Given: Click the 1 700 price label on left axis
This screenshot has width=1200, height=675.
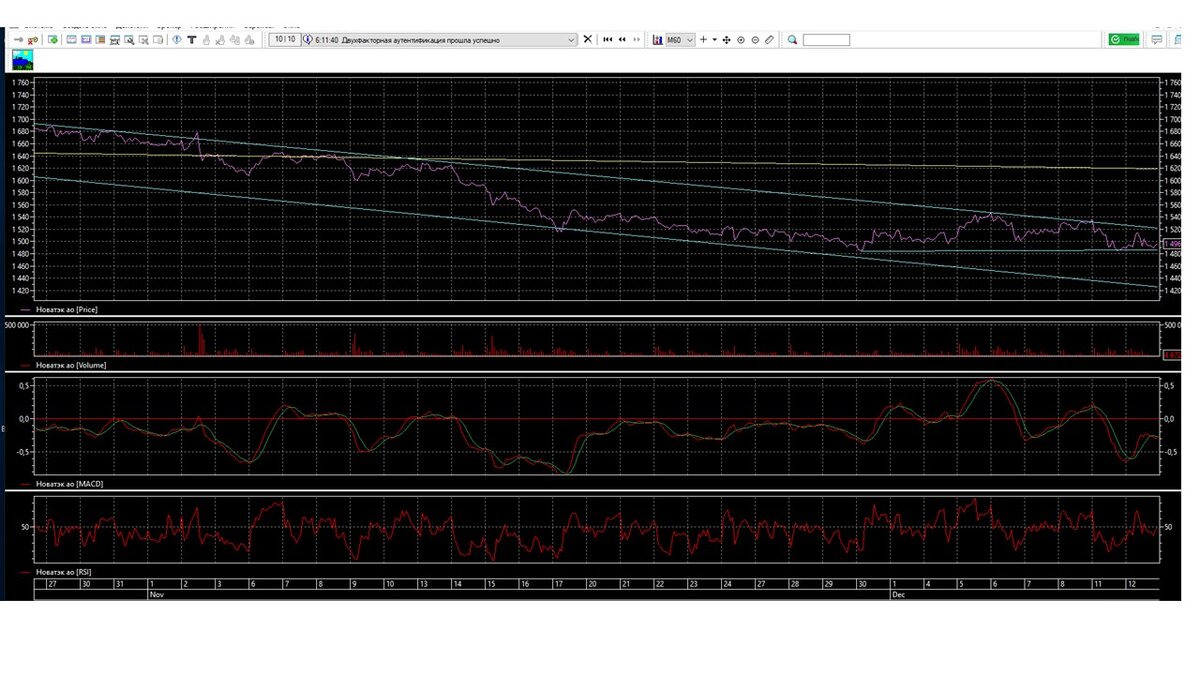Looking at the screenshot, I should point(20,120).
